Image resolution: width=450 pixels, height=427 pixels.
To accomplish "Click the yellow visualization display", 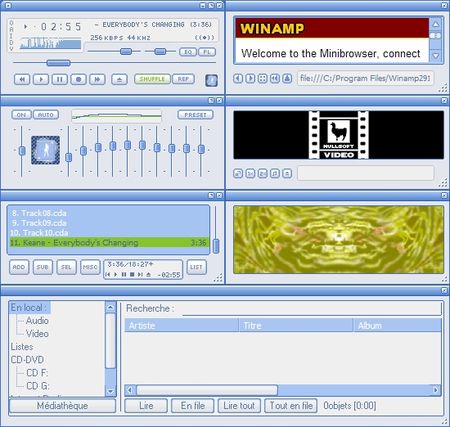I will click(x=338, y=240).
